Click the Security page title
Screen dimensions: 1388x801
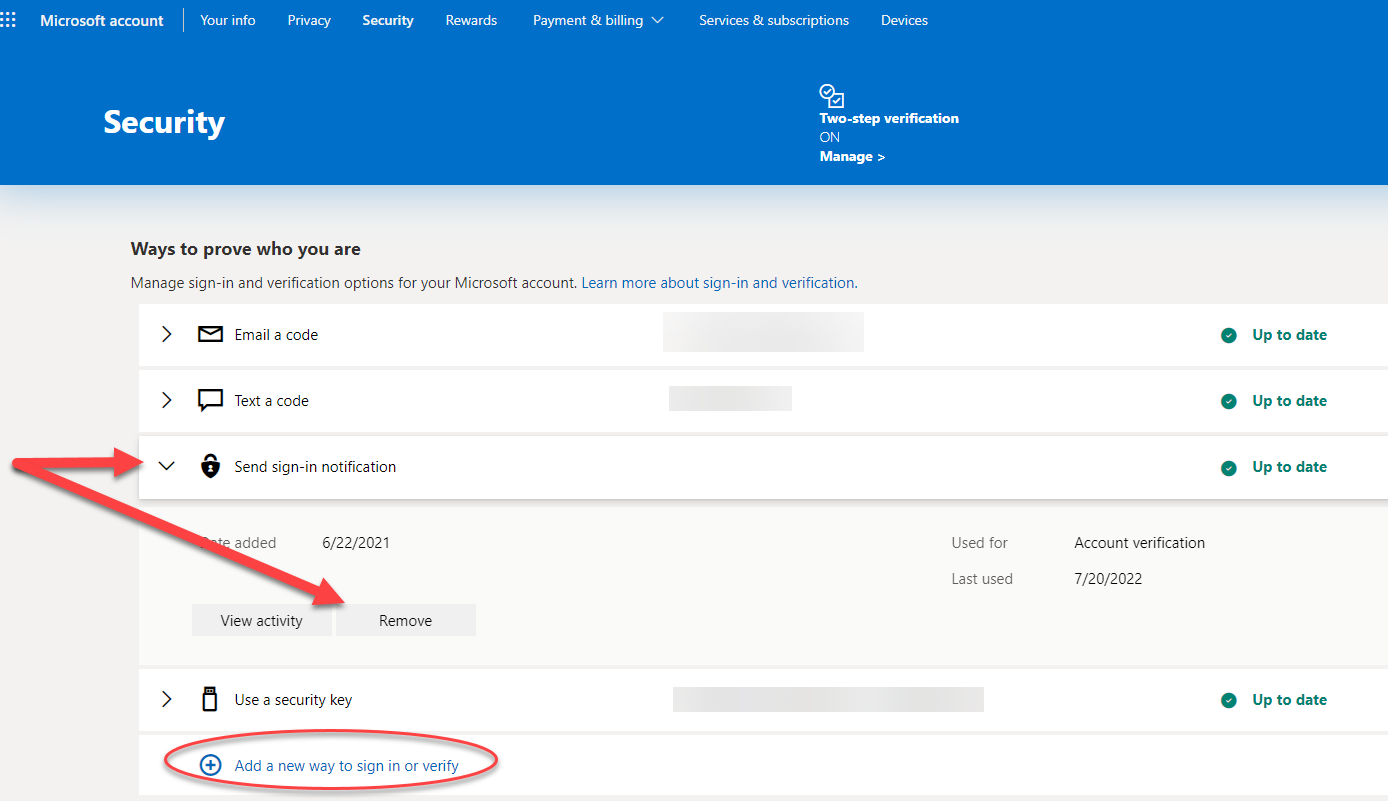[164, 122]
